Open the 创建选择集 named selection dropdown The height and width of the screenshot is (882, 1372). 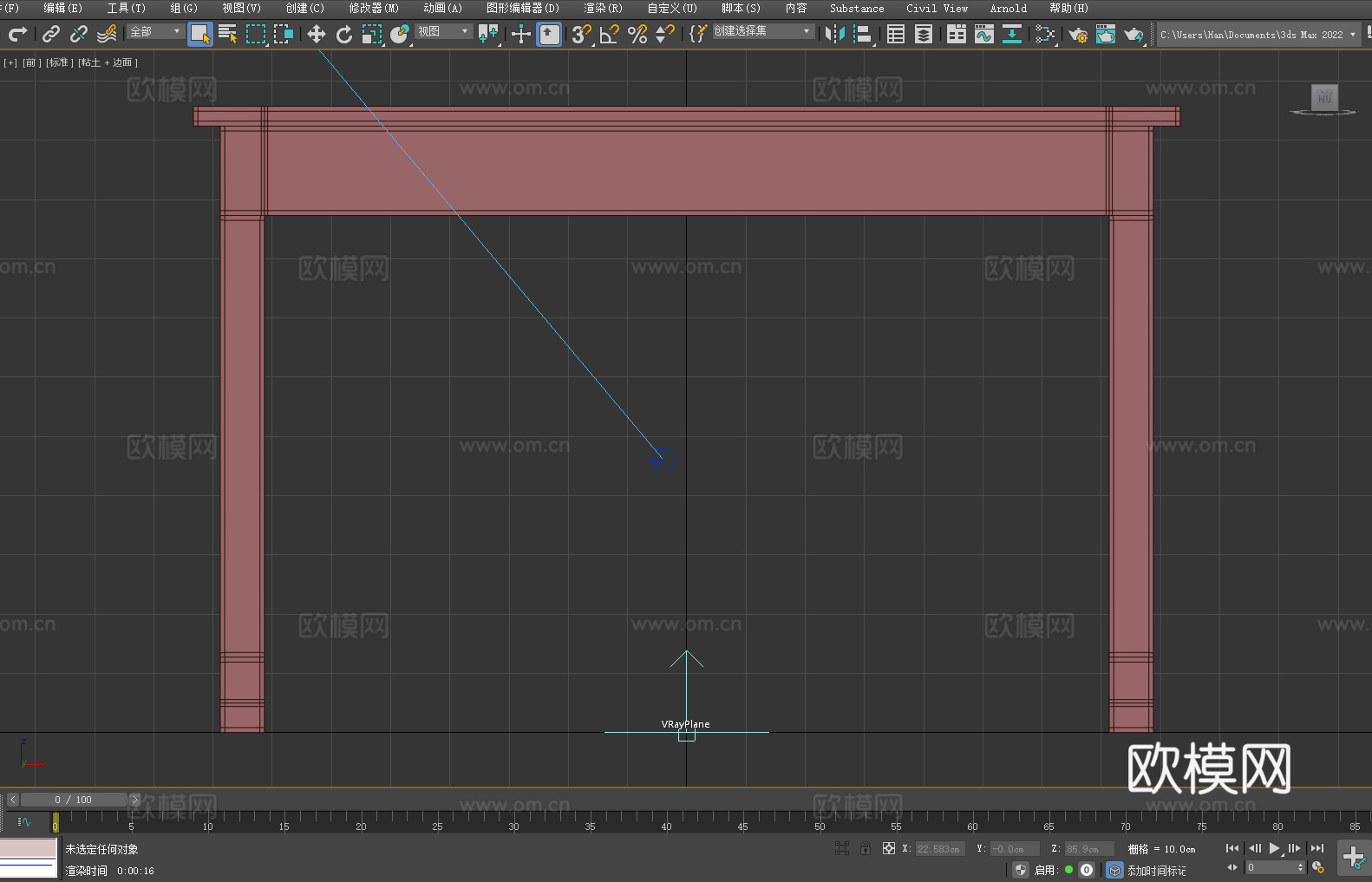[x=763, y=31]
